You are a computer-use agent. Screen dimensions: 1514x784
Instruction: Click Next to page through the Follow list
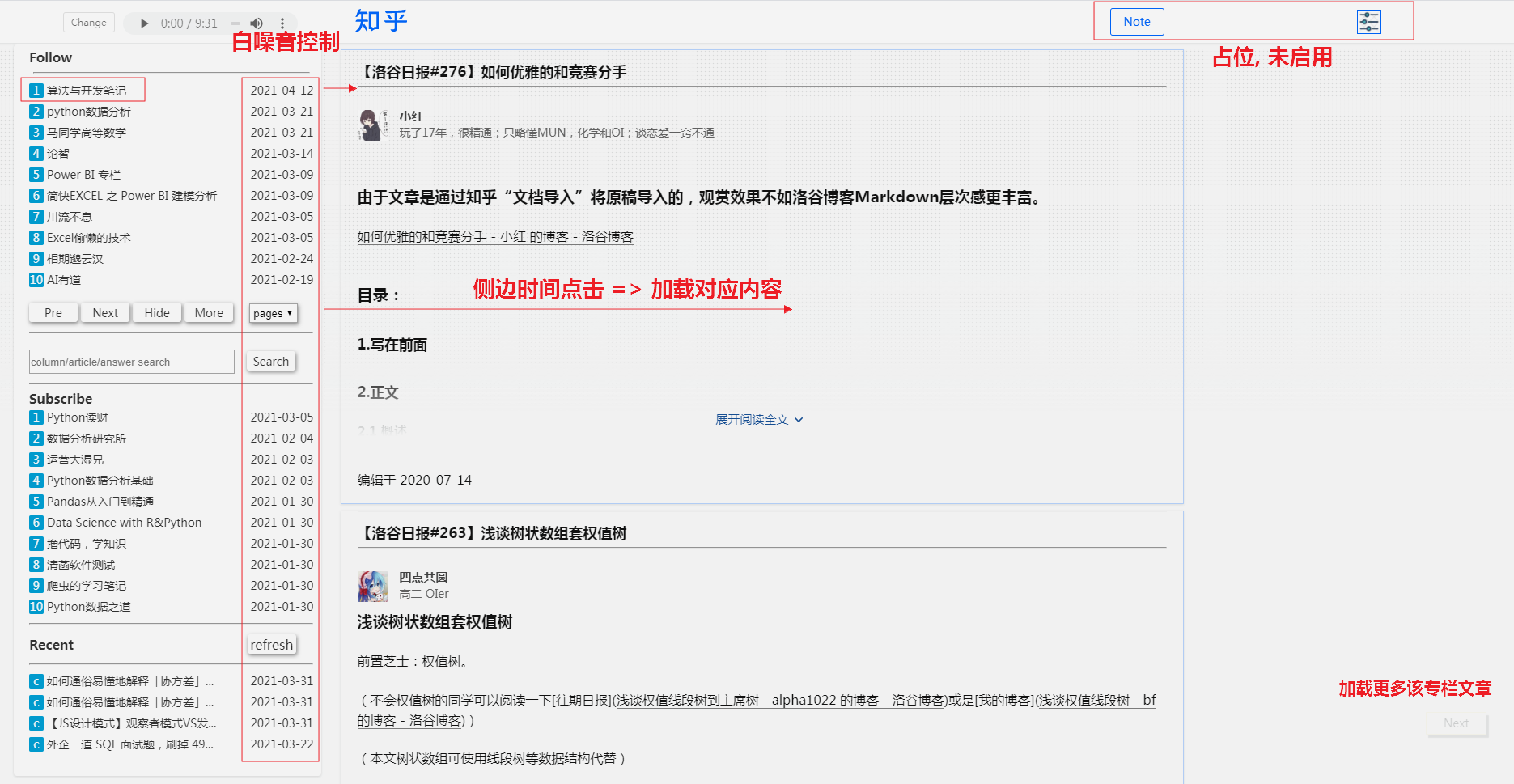(104, 312)
